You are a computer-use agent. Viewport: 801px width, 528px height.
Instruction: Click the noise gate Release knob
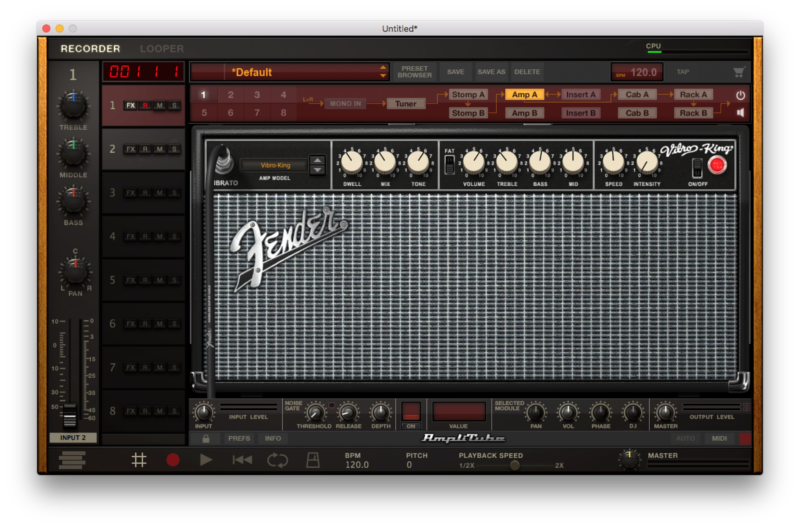click(x=348, y=412)
